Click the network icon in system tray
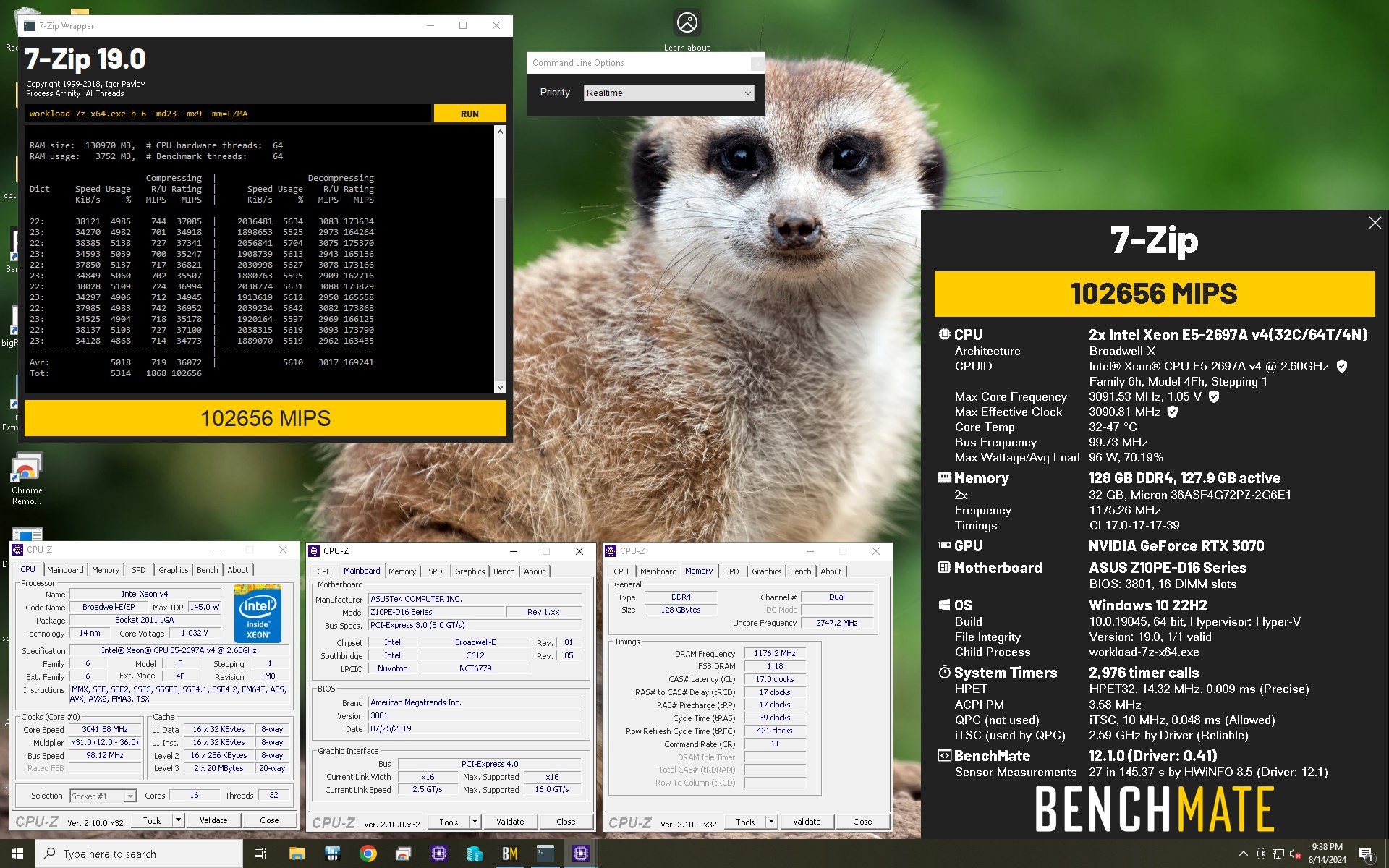Viewport: 1389px width, 868px height. (1278, 854)
